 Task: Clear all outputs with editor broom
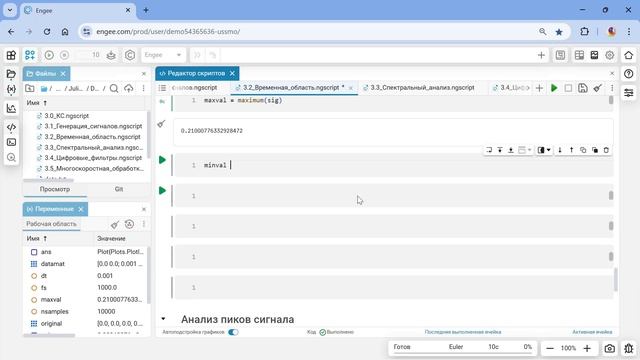pos(598,88)
